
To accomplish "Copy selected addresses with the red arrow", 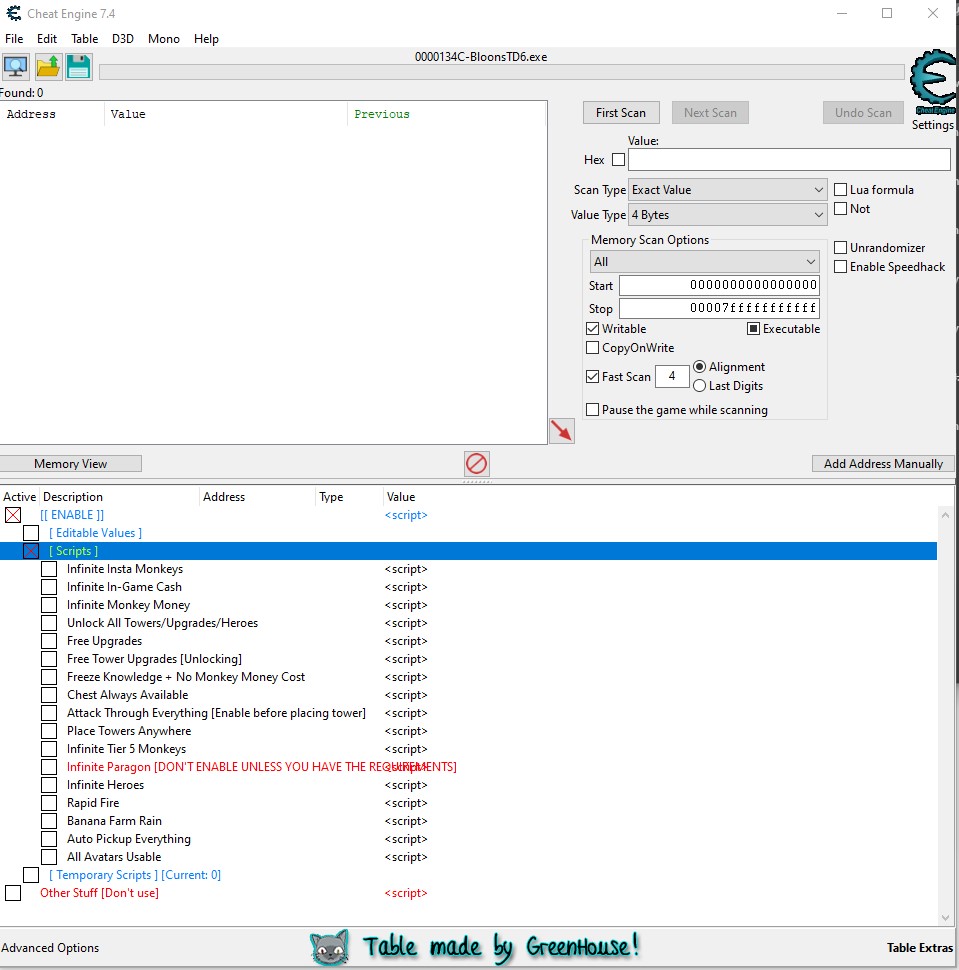I will [562, 431].
